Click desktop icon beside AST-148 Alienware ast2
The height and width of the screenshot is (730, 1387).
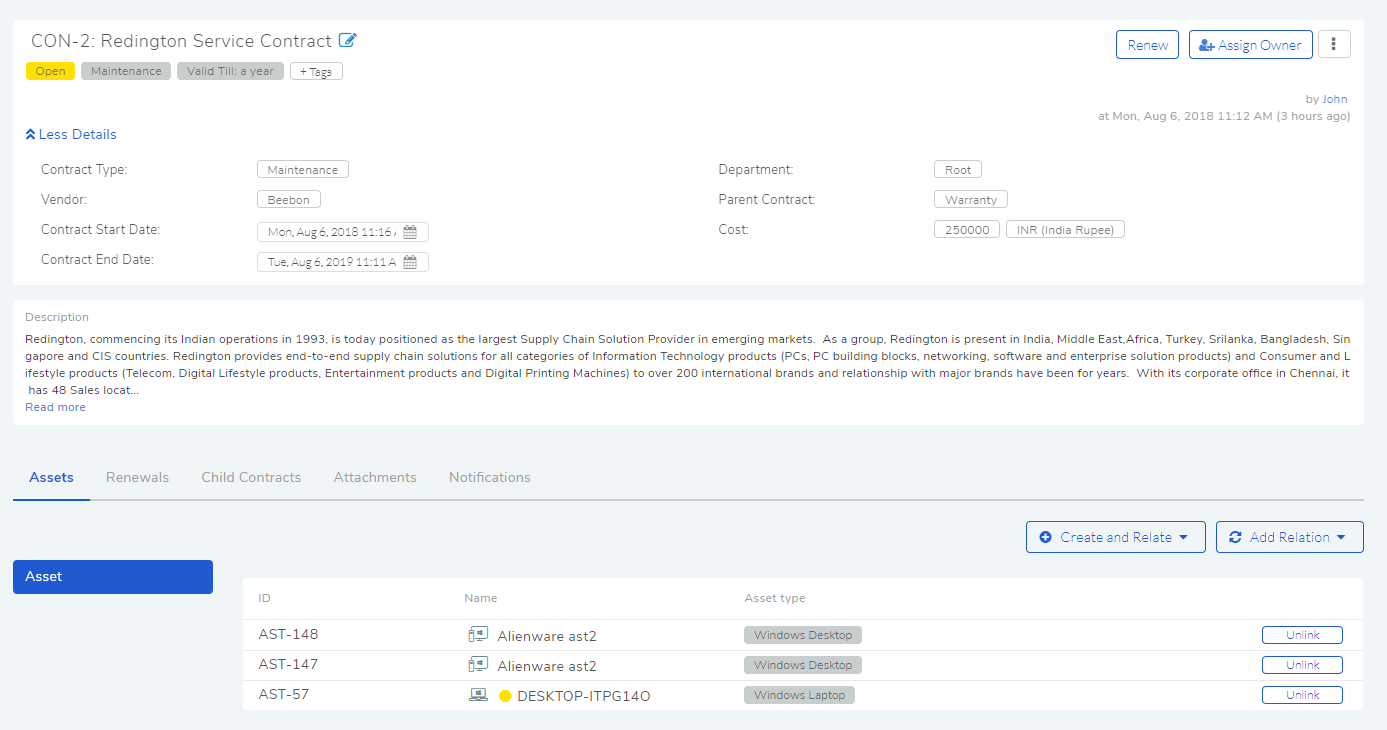click(x=478, y=635)
